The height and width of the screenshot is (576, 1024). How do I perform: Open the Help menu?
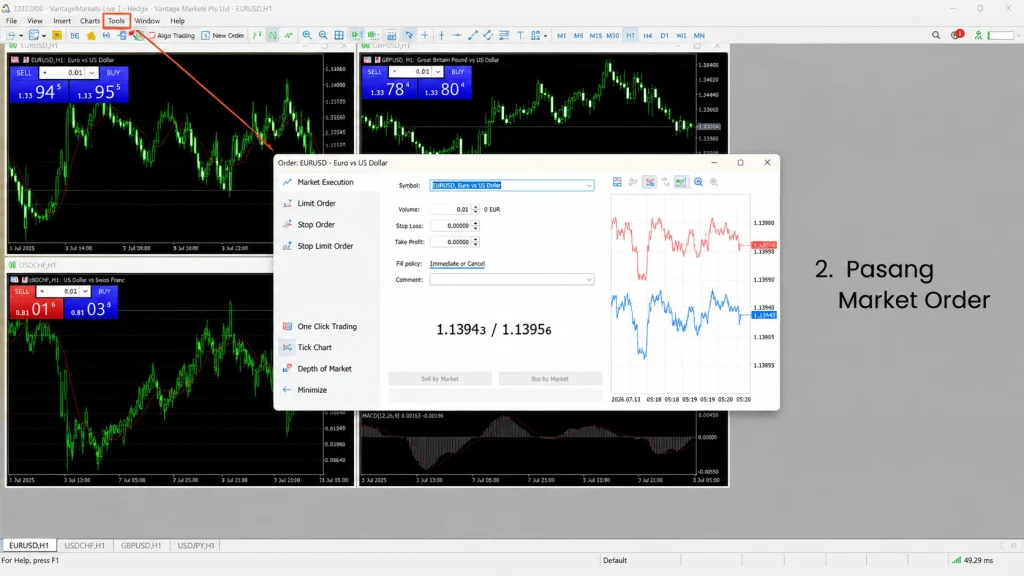tap(177, 21)
